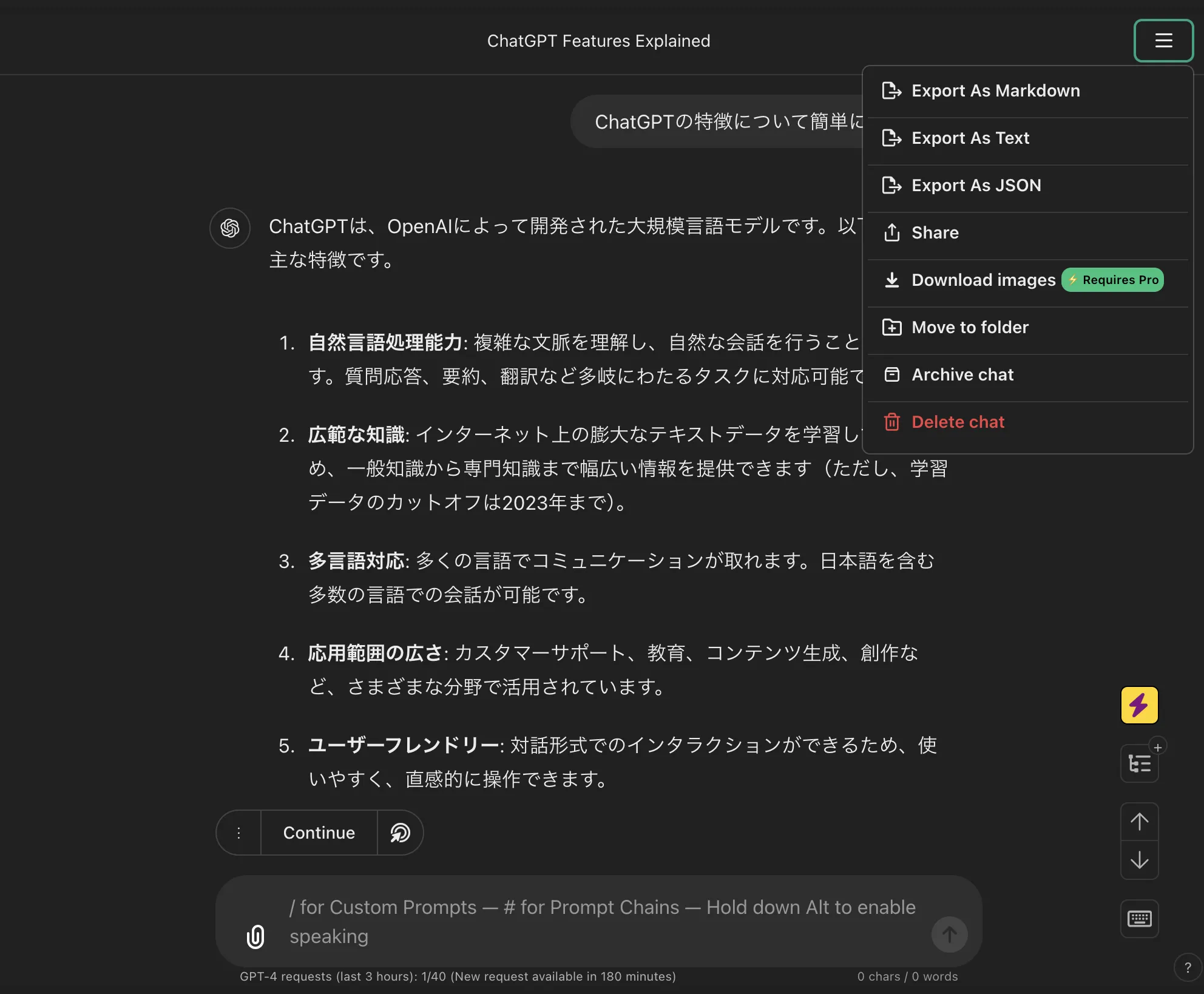Click Delete chat in red
1204x994 pixels.
coord(1027,422)
